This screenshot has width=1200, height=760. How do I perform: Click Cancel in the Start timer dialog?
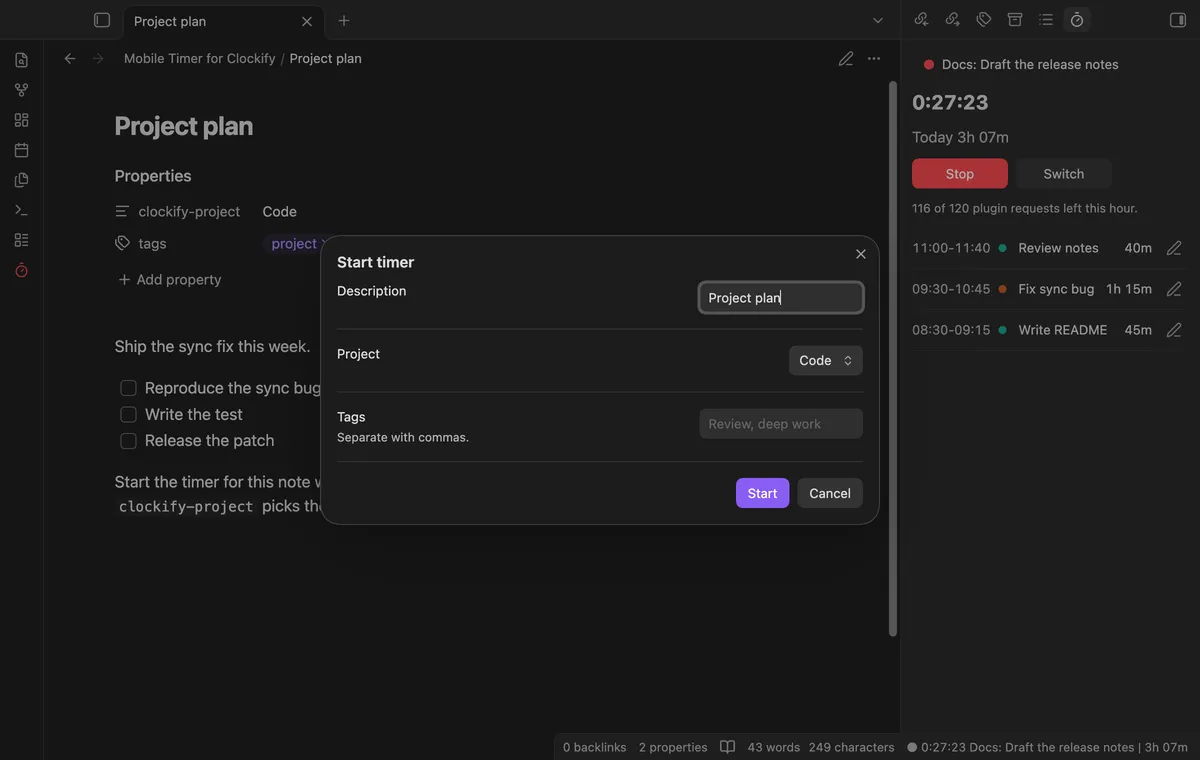click(830, 493)
